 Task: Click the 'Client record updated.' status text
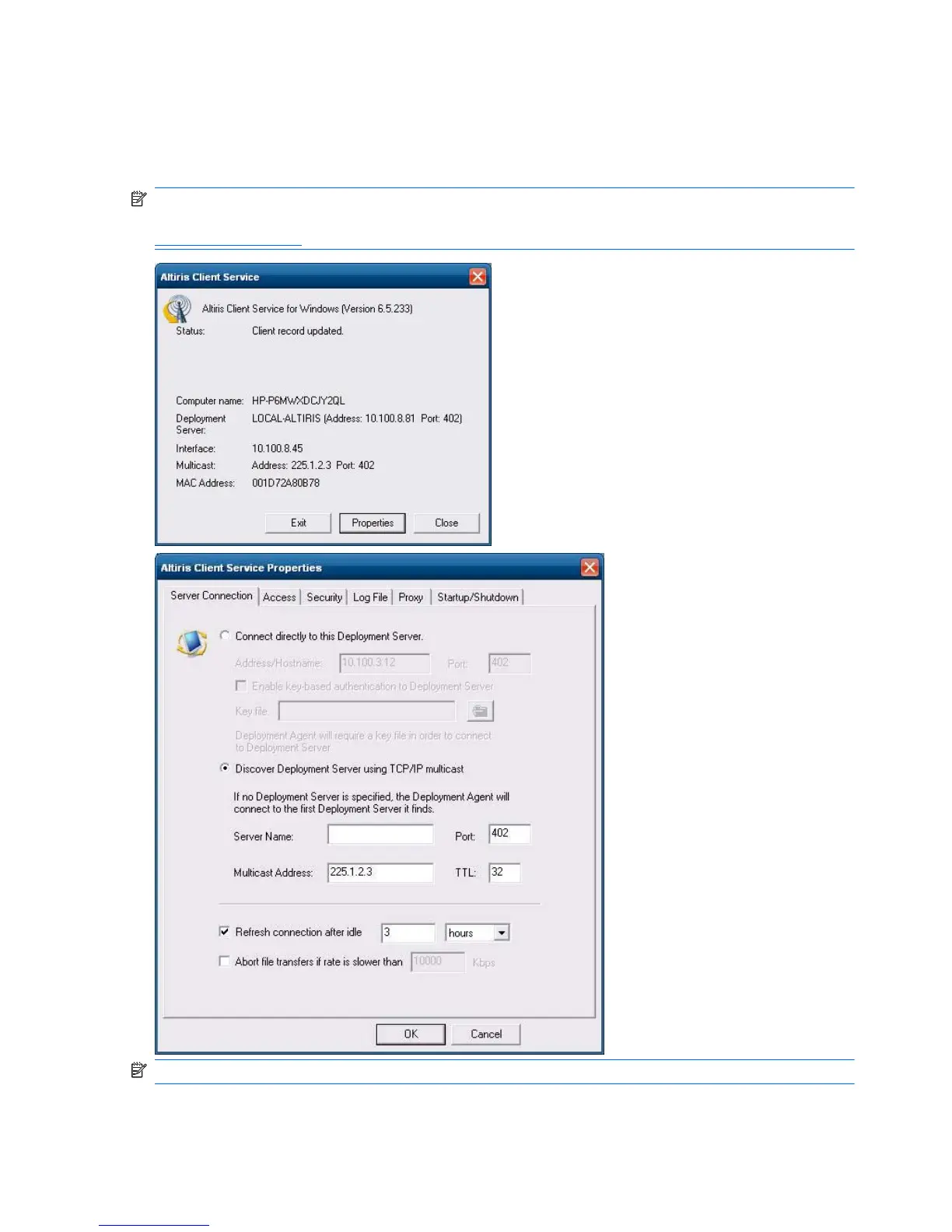pos(297,331)
